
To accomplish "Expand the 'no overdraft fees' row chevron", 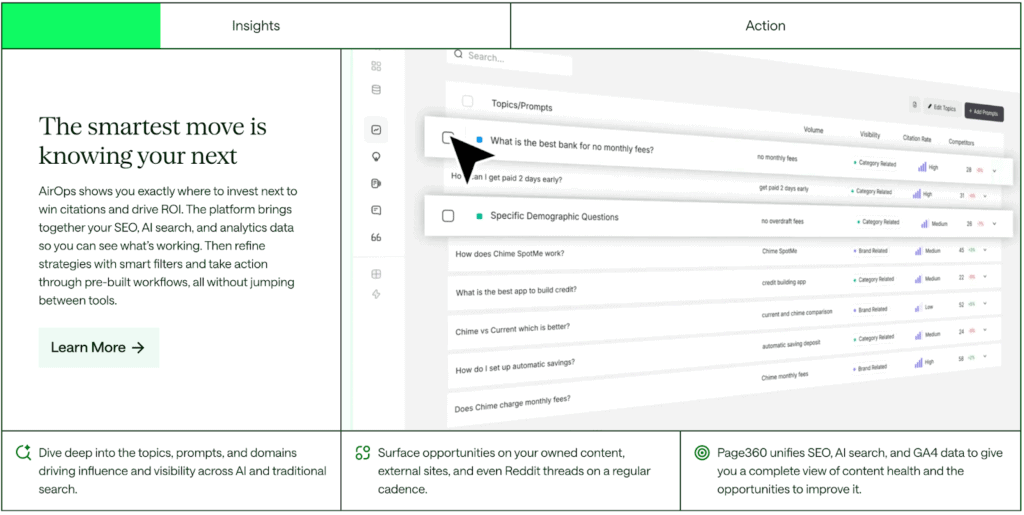I will [994, 224].
